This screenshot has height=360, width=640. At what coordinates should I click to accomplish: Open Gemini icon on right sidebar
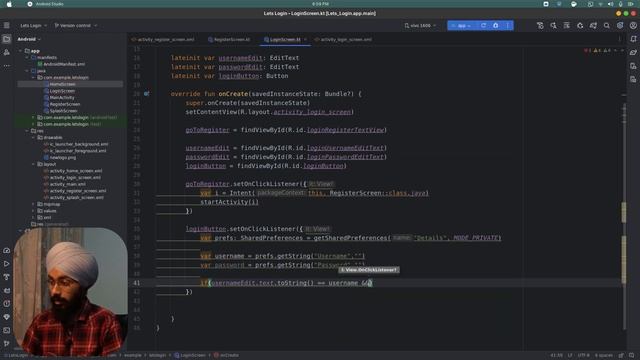tap(633, 52)
